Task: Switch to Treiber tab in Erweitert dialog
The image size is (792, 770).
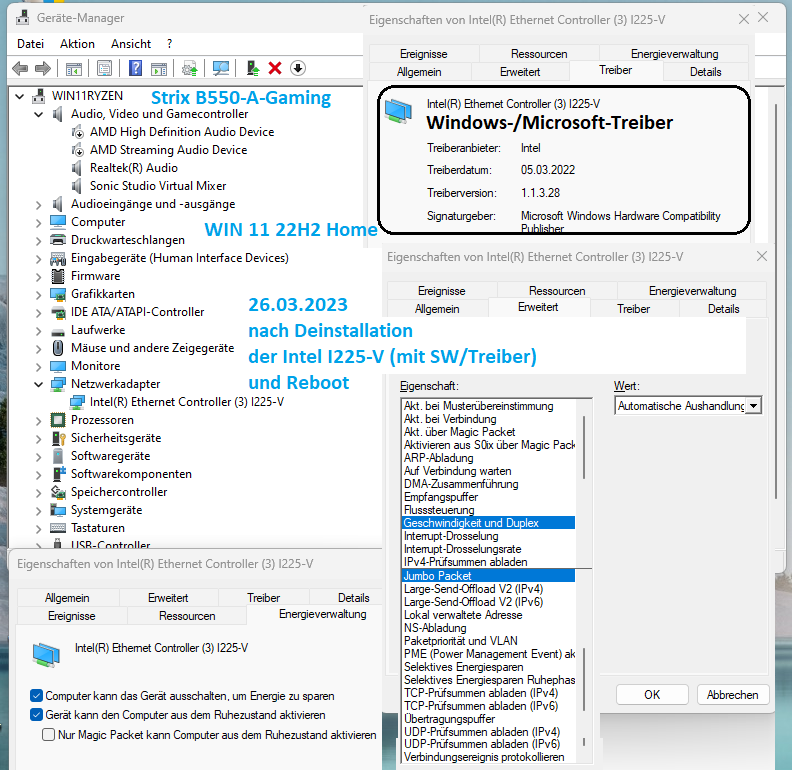Action: pyautogui.click(x=633, y=309)
